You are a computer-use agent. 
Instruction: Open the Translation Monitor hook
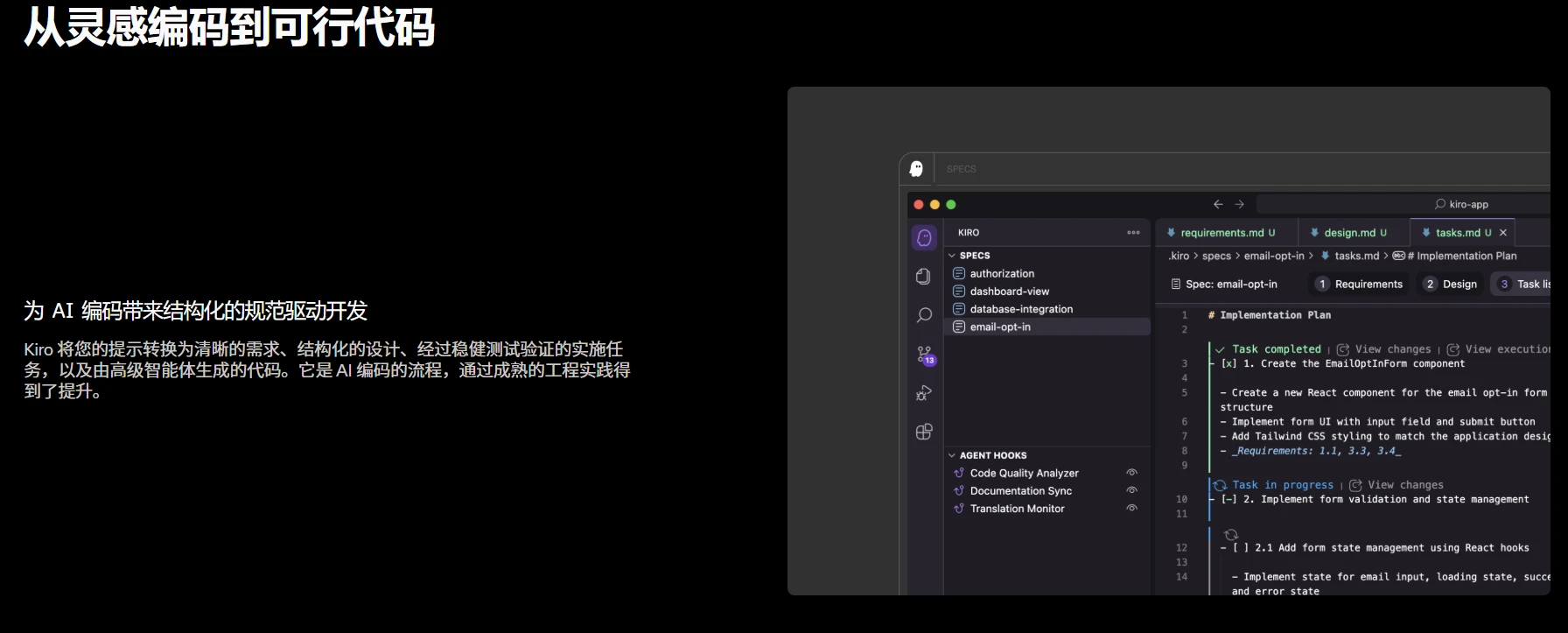pyautogui.click(x=1017, y=509)
